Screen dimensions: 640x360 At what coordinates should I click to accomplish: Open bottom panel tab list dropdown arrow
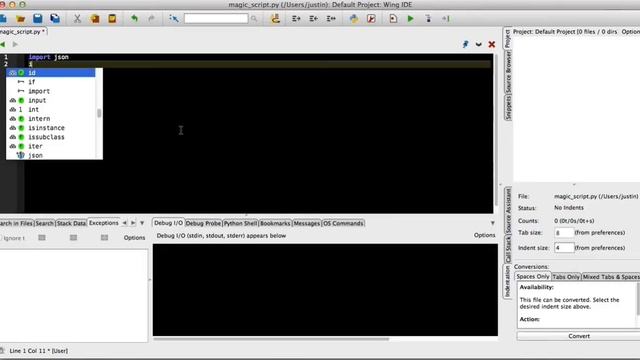point(493,223)
